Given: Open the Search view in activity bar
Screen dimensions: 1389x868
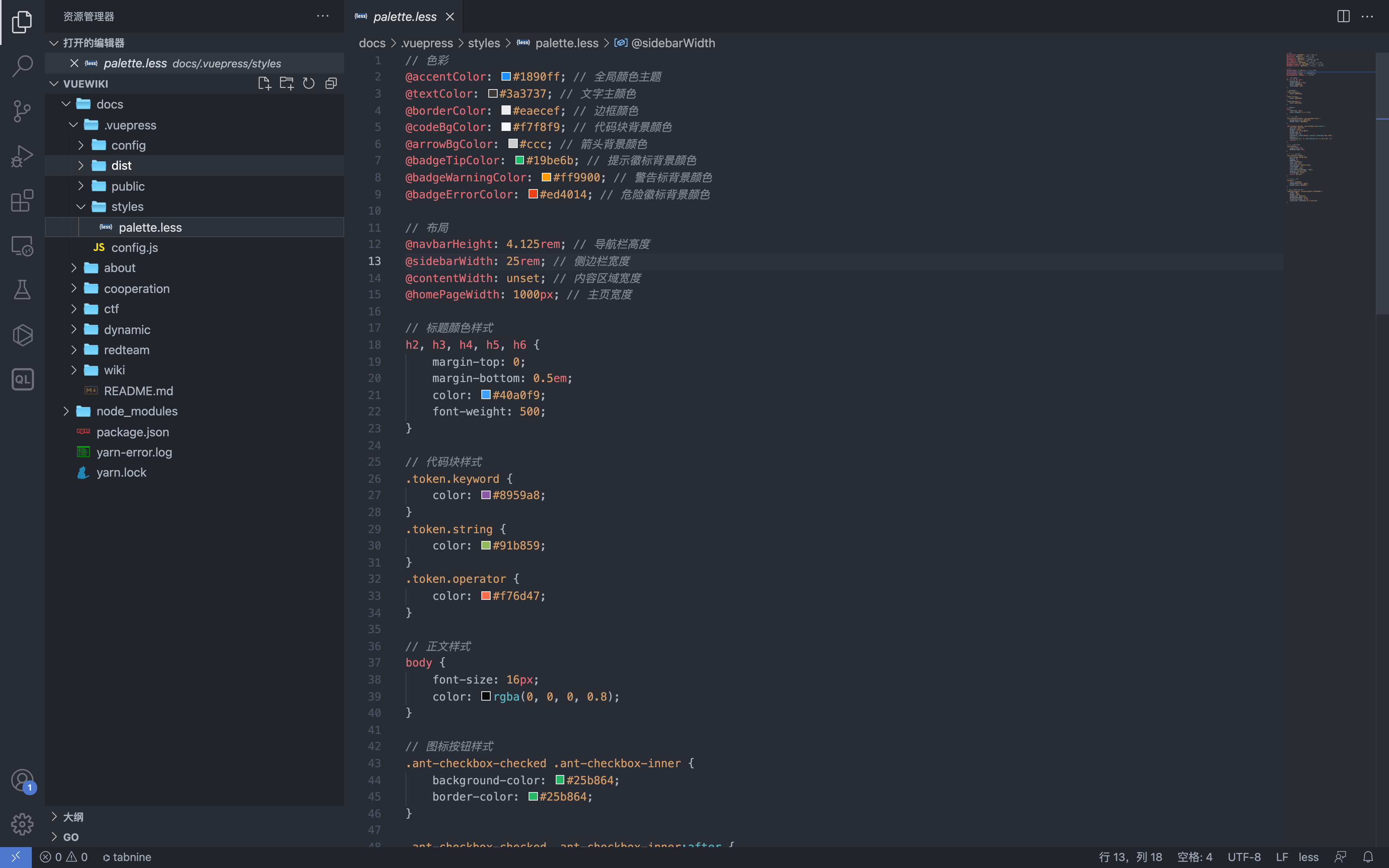Looking at the screenshot, I should (x=22, y=65).
